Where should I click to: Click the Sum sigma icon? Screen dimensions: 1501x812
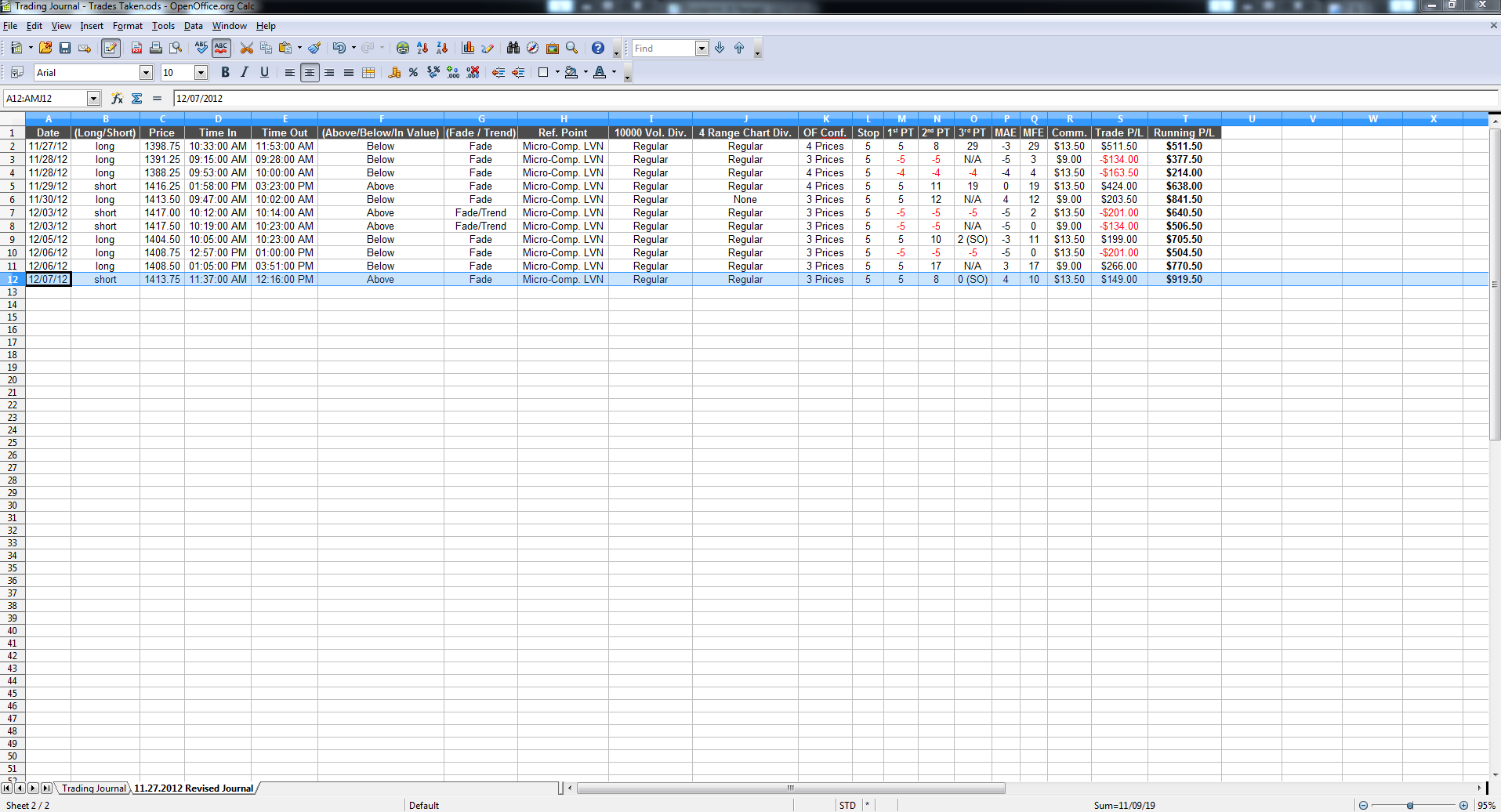point(137,98)
